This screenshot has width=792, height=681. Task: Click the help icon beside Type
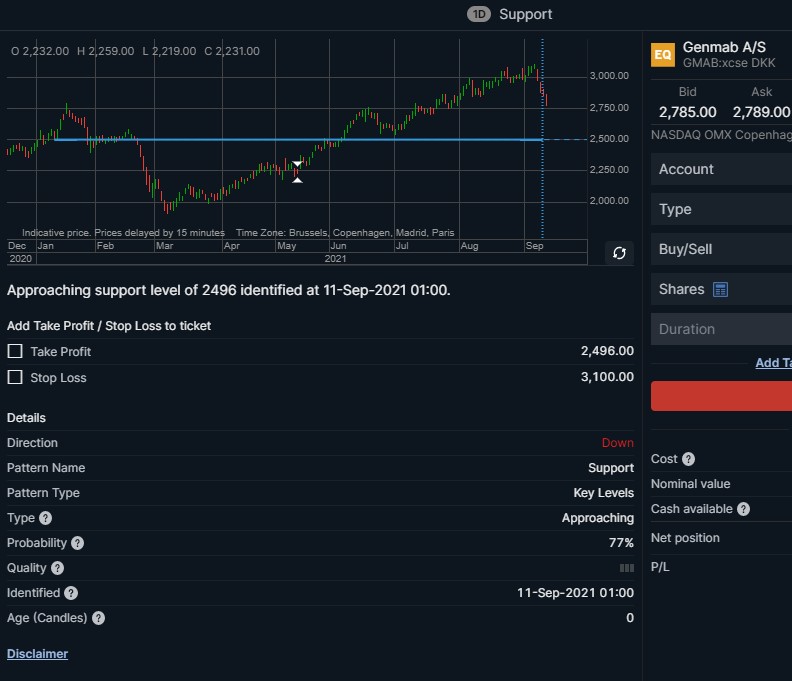click(45, 518)
